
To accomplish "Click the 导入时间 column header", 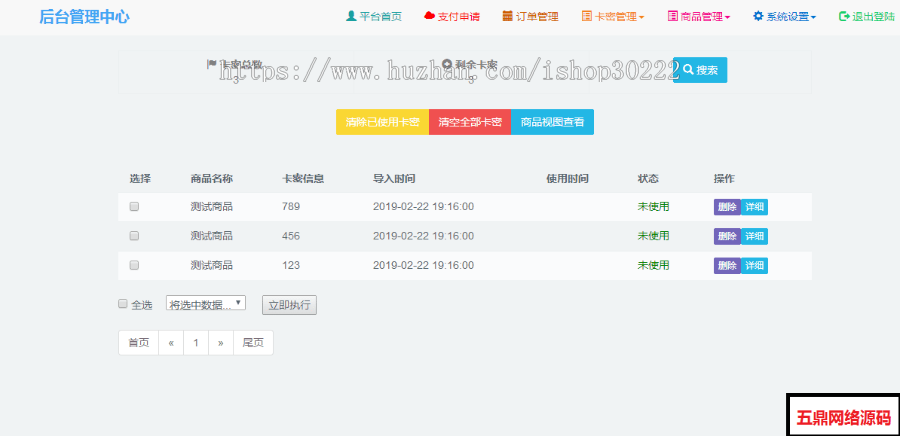I will click(394, 179).
